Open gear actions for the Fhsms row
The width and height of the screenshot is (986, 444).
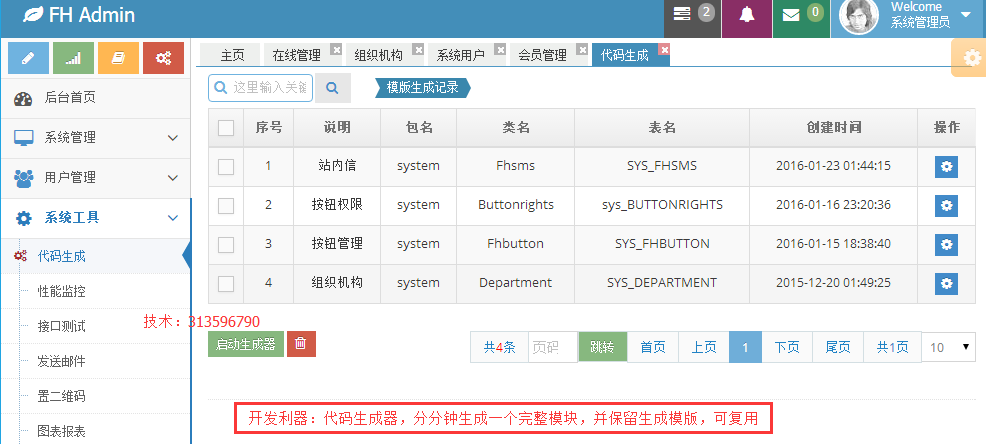tap(946, 166)
